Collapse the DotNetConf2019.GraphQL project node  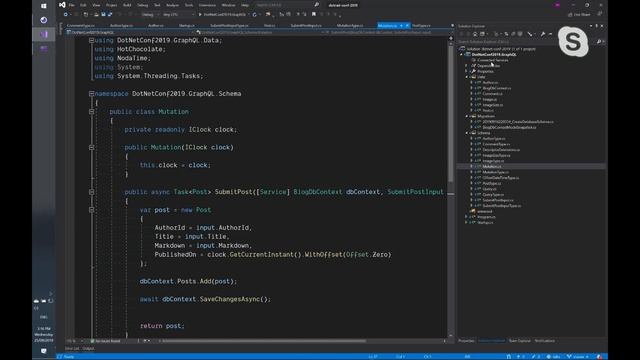(x=462, y=54)
